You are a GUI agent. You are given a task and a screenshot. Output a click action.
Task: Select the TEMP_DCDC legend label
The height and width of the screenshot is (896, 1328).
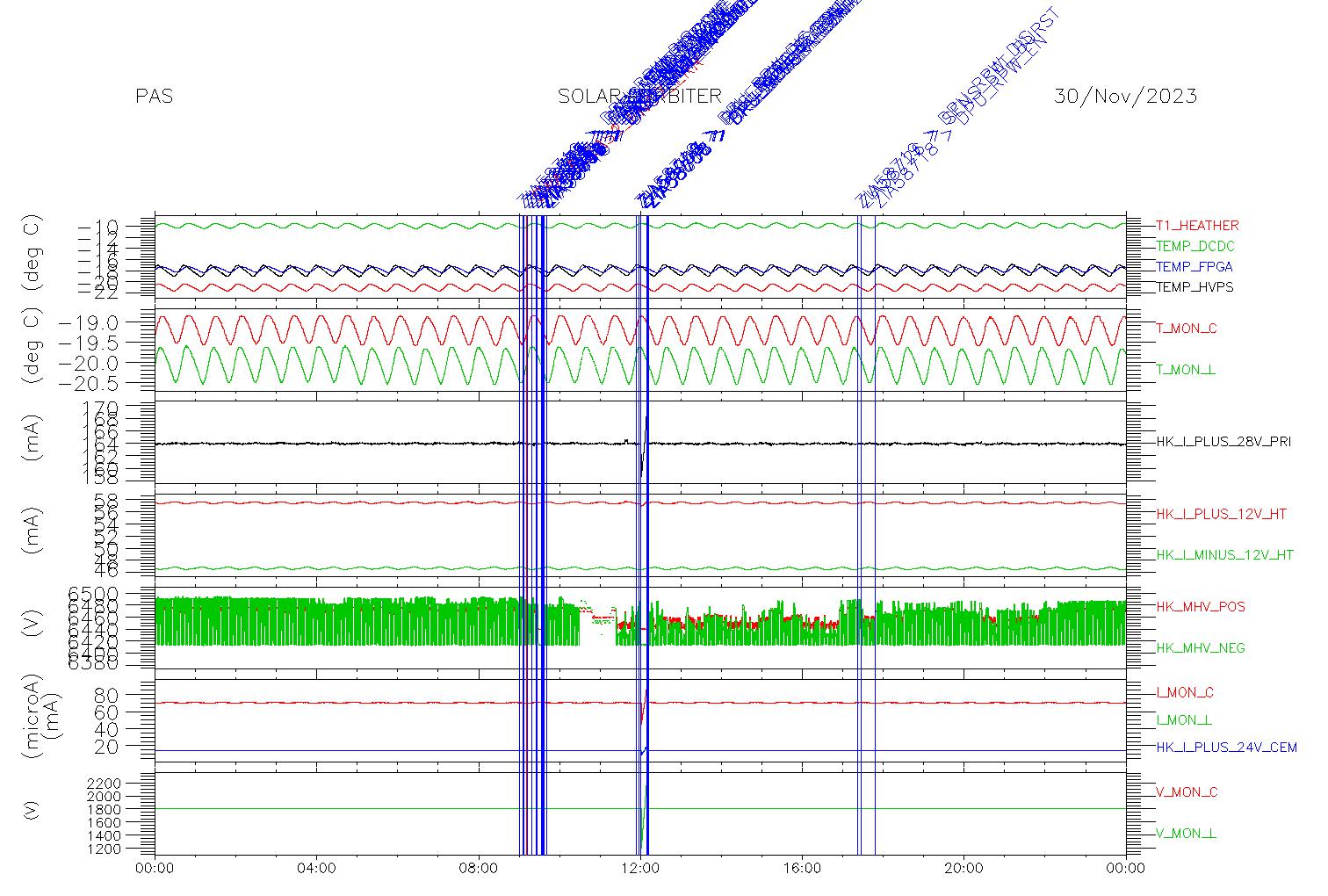click(1194, 246)
